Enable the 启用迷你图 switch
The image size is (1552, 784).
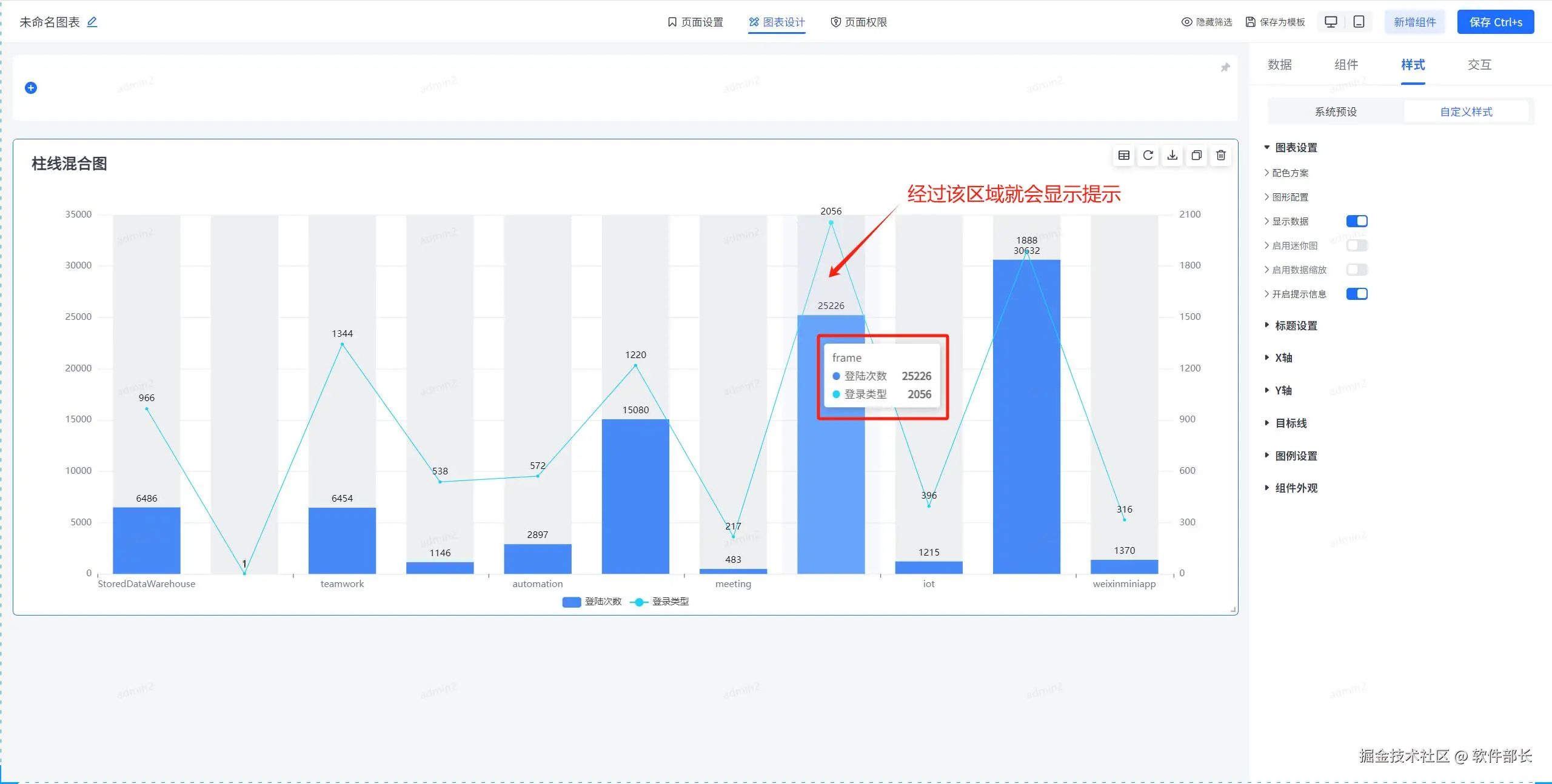point(1356,245)
